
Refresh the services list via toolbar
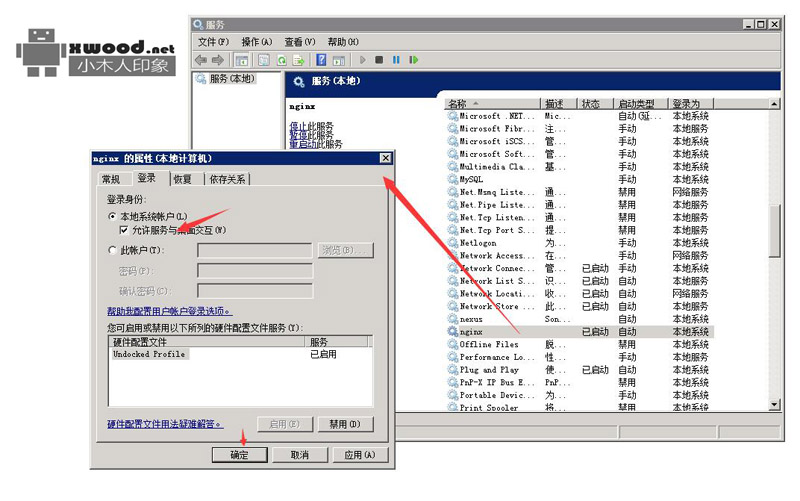coord(282,60)
